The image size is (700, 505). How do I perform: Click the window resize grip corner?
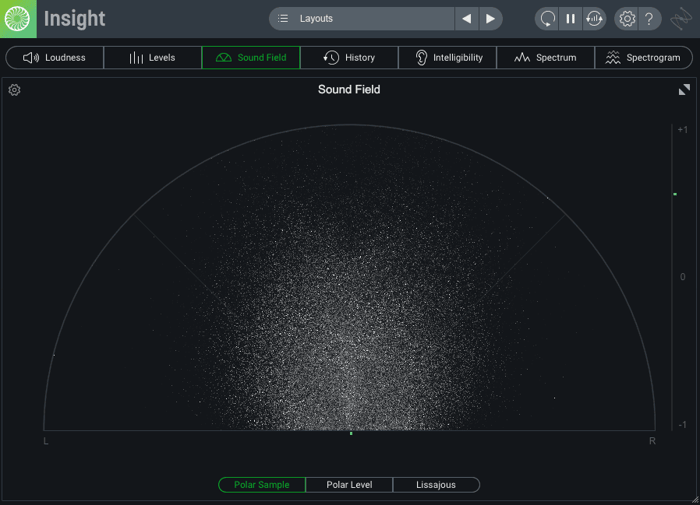coord(695,501)
